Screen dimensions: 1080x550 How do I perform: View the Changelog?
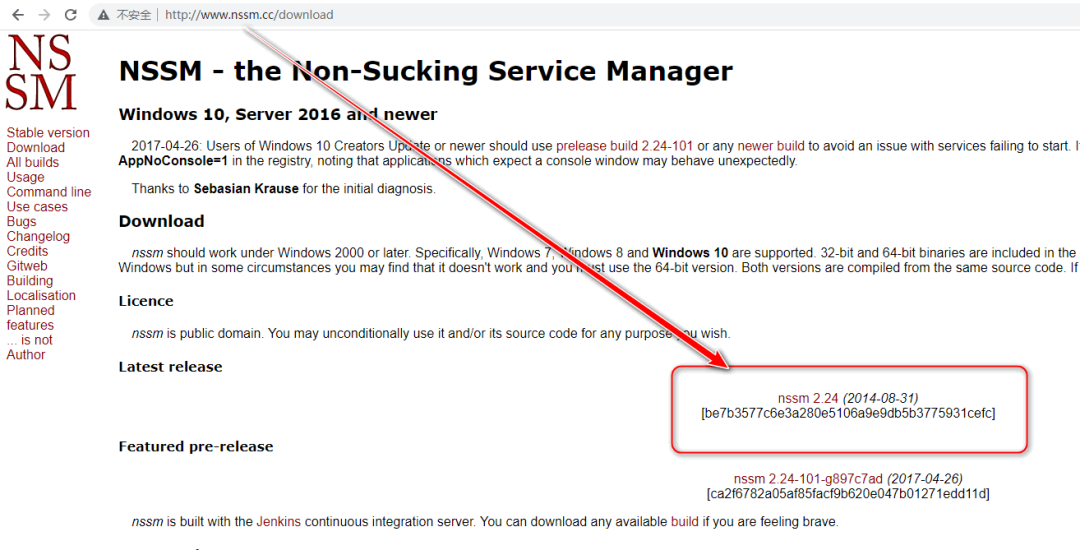point(38,237)
